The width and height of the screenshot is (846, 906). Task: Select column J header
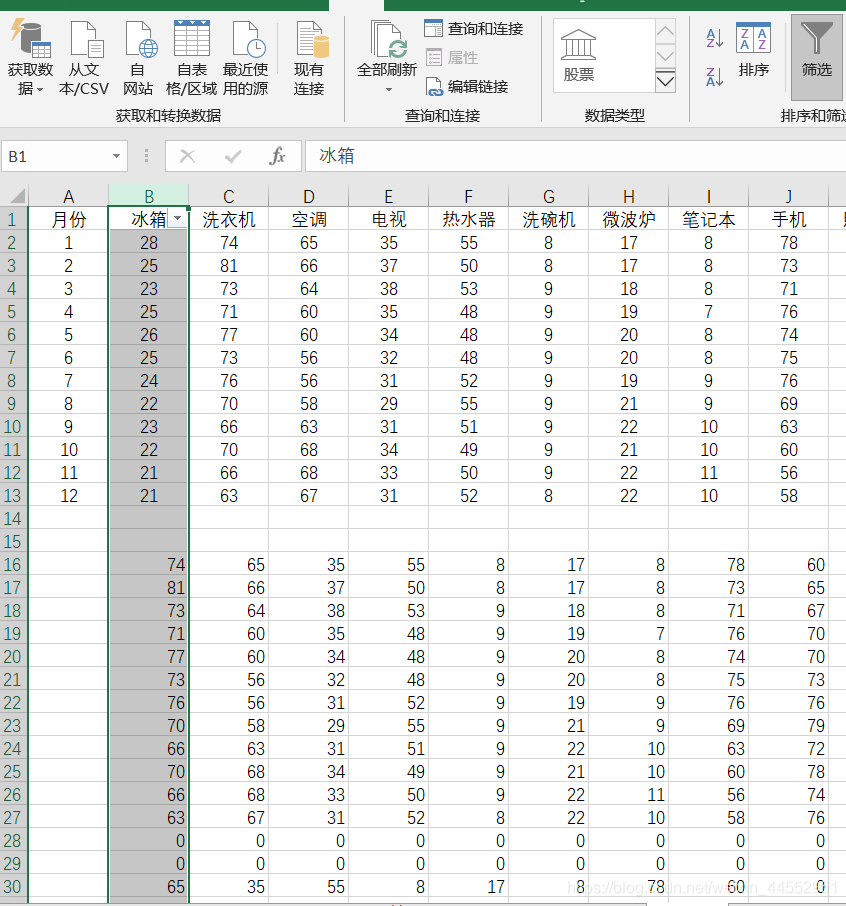788,196
